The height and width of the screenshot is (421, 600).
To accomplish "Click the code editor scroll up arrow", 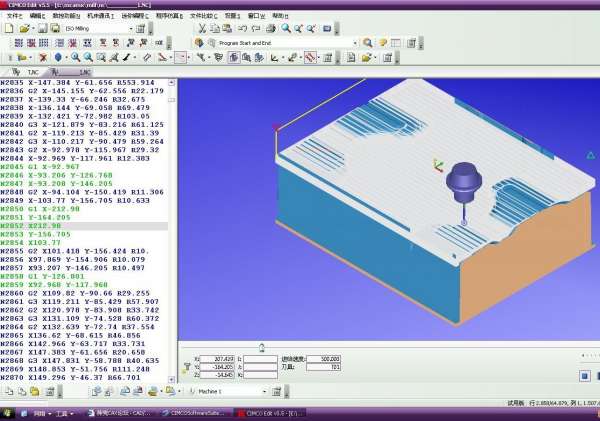I will click(171, 82).
